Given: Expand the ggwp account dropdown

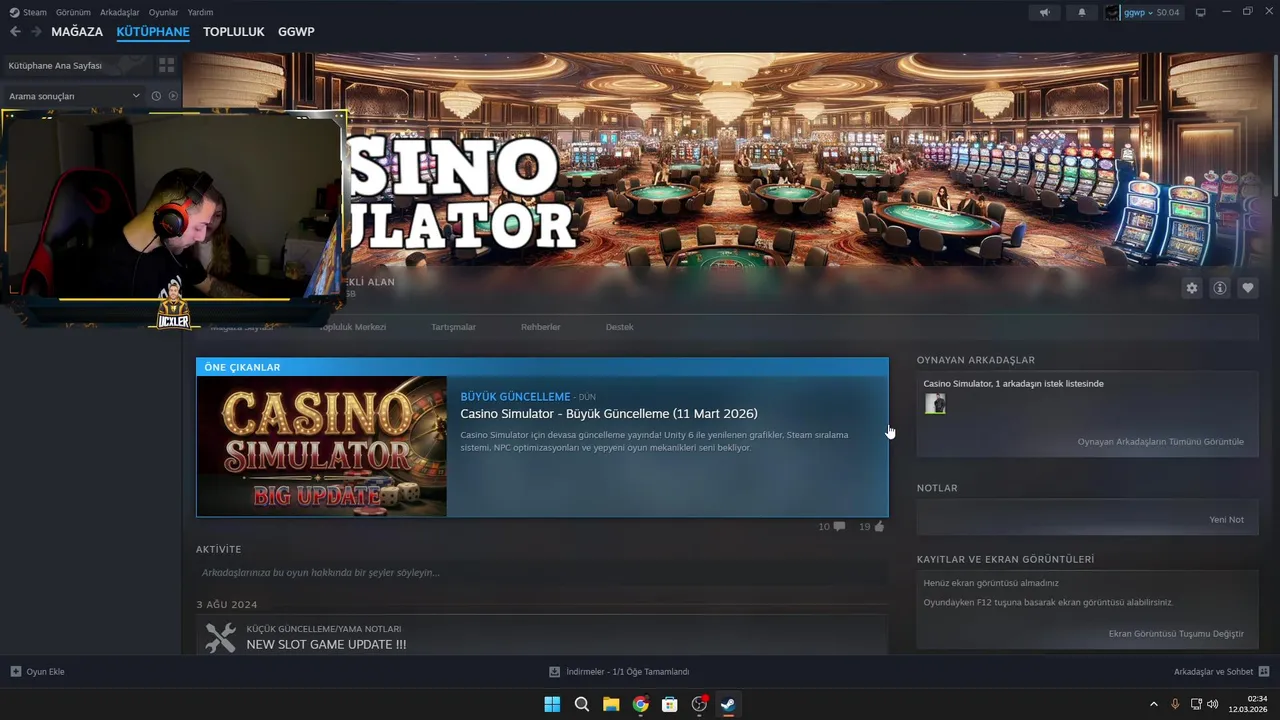Looking at the screenshot, I should tap(1150, 12).
